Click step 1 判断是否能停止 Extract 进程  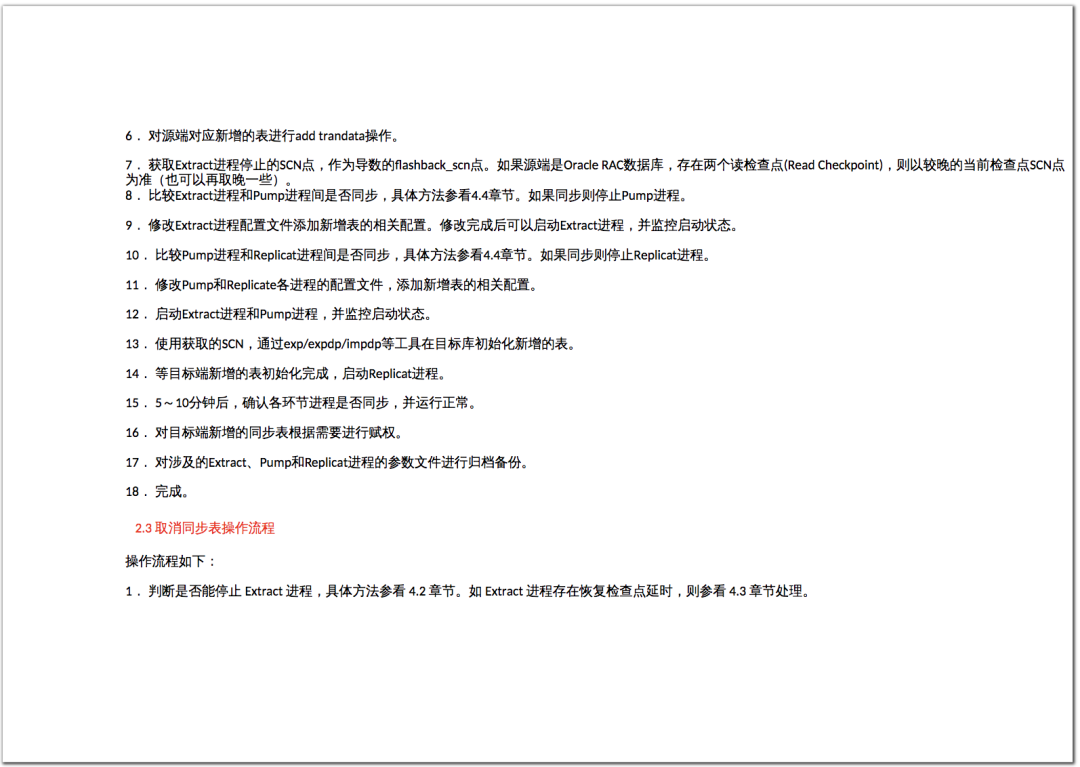pyautogui.click(x=468, y=591)
